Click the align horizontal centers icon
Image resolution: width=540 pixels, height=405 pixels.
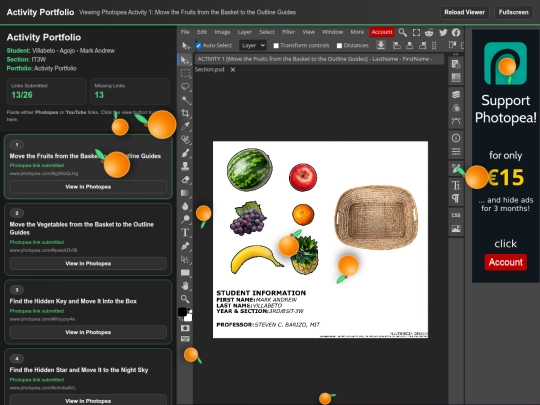[409, 45]
